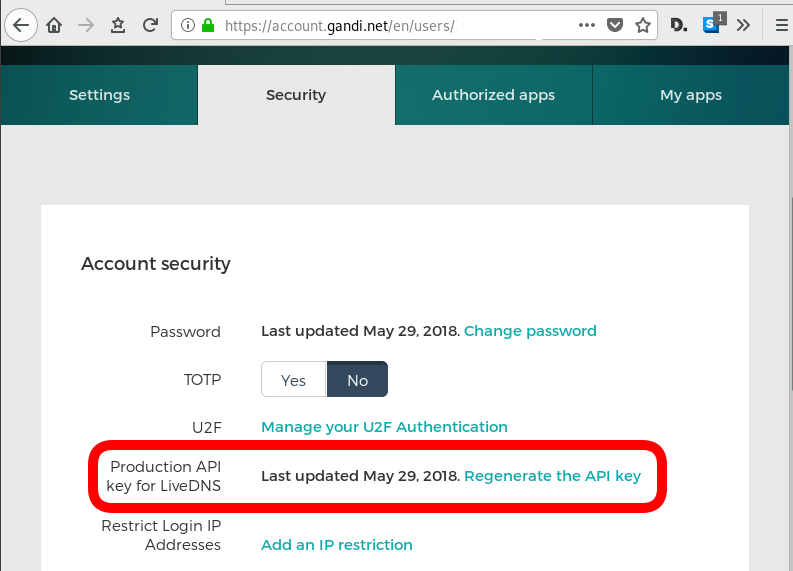
Task: Click the Pocket save icon
Action: 616,25
